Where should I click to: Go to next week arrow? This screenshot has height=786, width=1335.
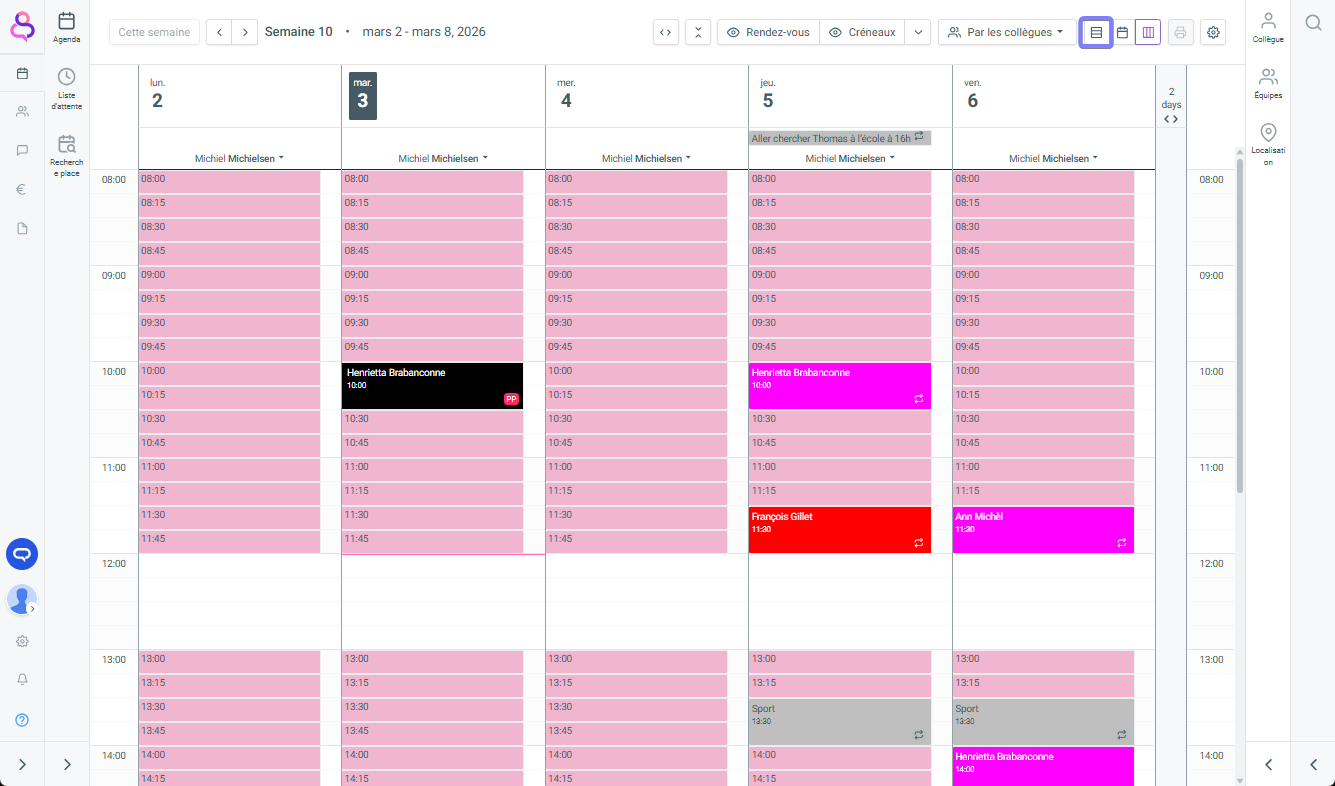245,32
